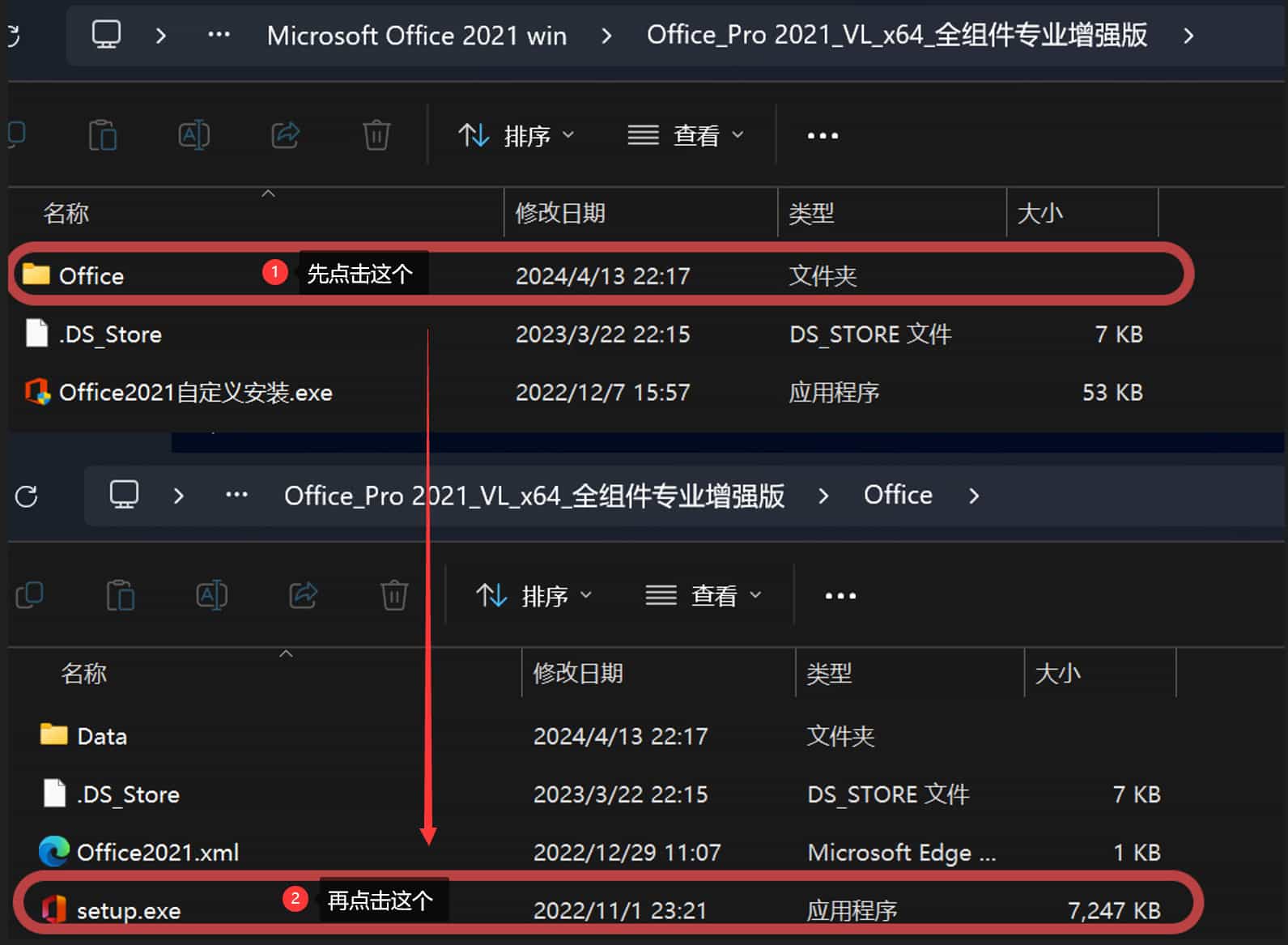This screenshot has height=945, width=1288.
Task: Click the This PC monitor icon in the upper window address bar
Action: [106, 35]
